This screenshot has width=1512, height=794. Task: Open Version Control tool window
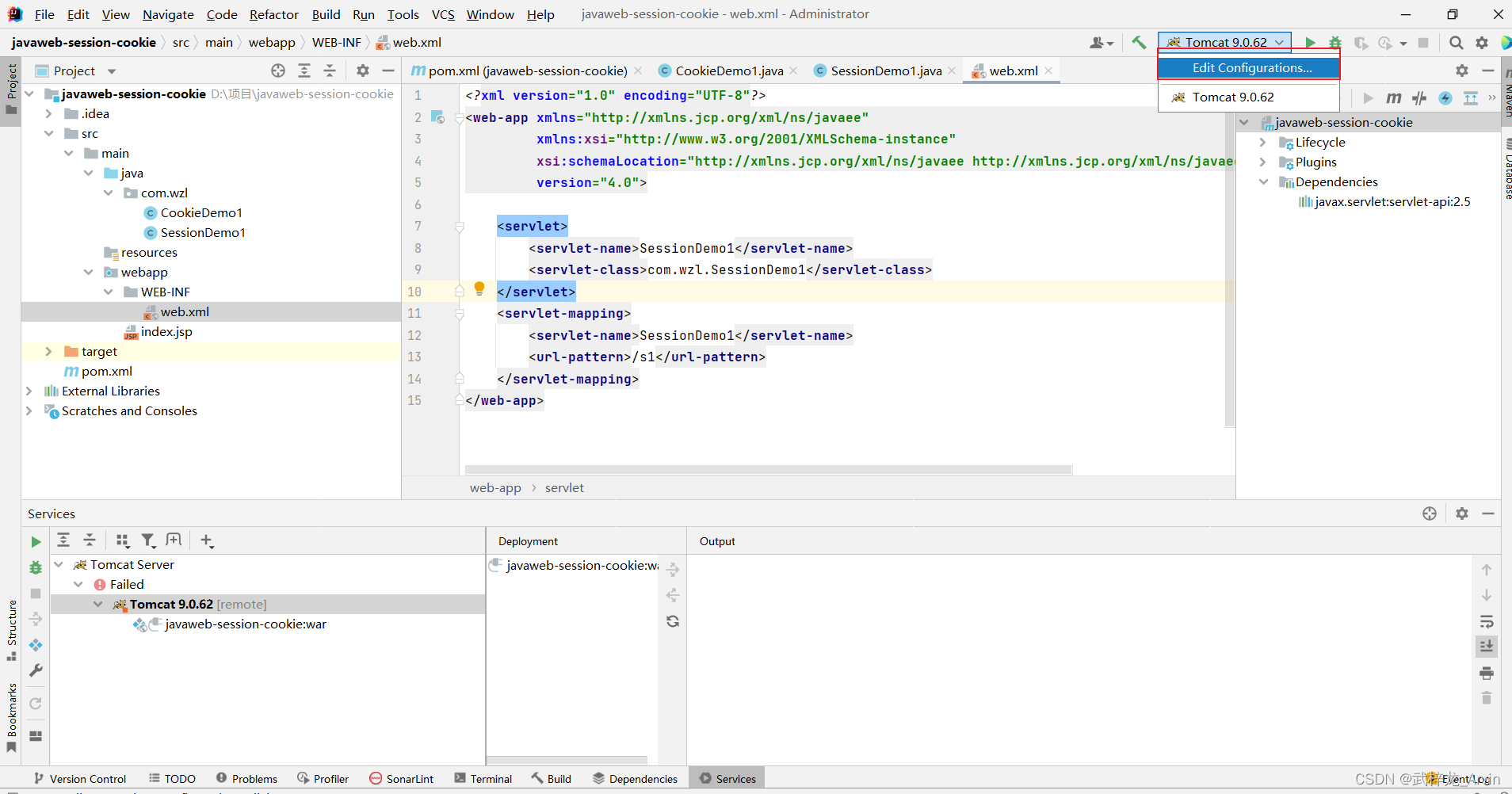tap(80, 779)
